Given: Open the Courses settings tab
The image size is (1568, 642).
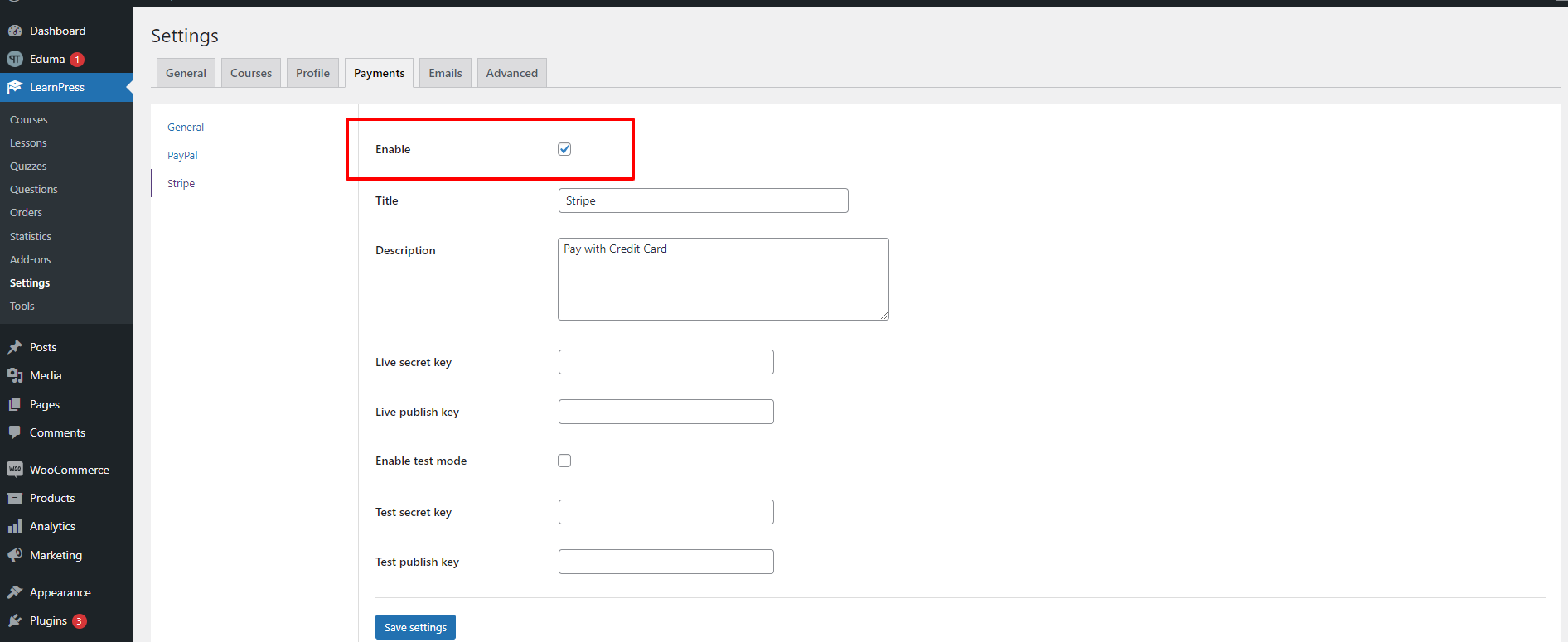Looking at the screenshot, I should point(251,73).
